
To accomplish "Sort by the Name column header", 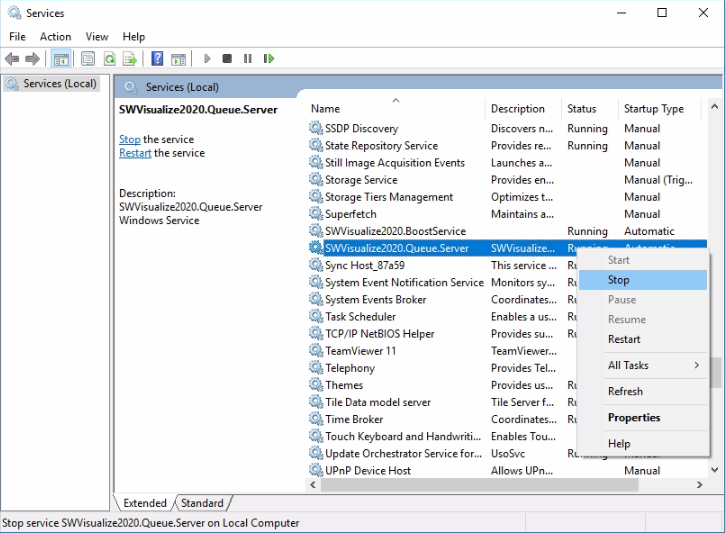I will pyautogui.click(x=395, y=108).
